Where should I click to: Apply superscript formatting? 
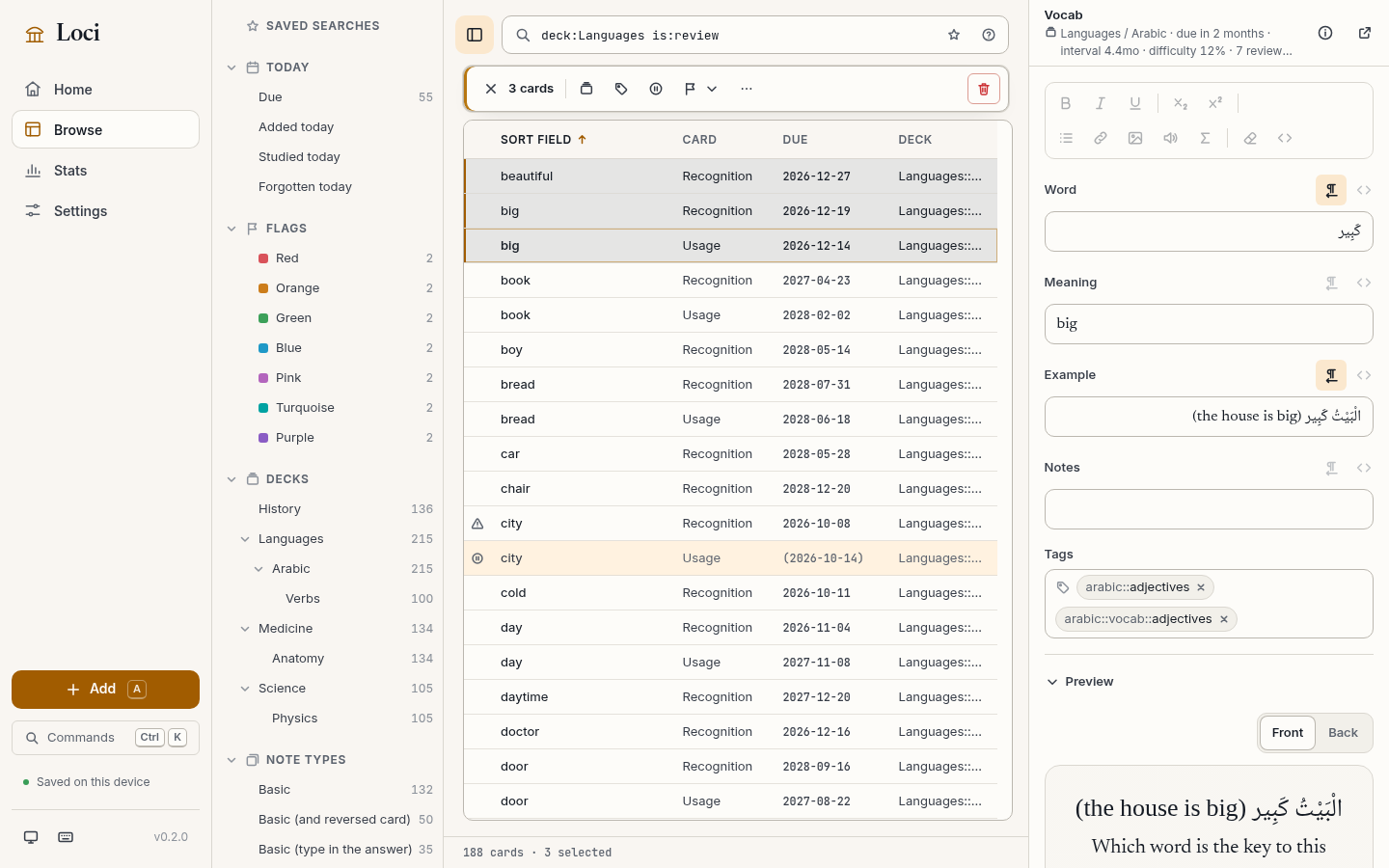(x=1215, y=103)
